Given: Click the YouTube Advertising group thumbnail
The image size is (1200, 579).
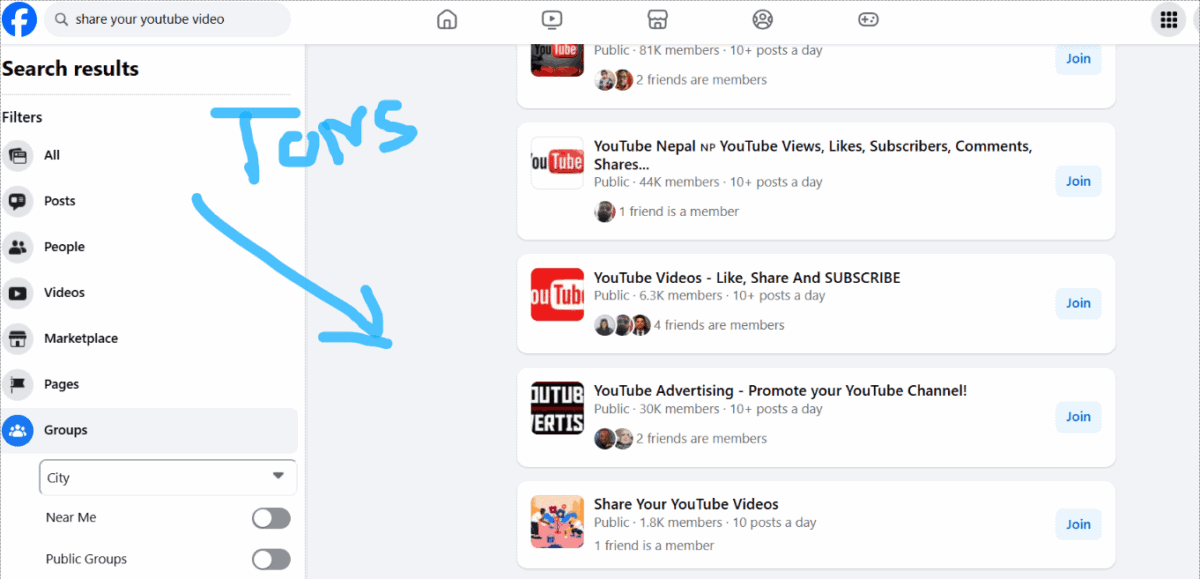Looking at the screenshot, I should point(557,408).
